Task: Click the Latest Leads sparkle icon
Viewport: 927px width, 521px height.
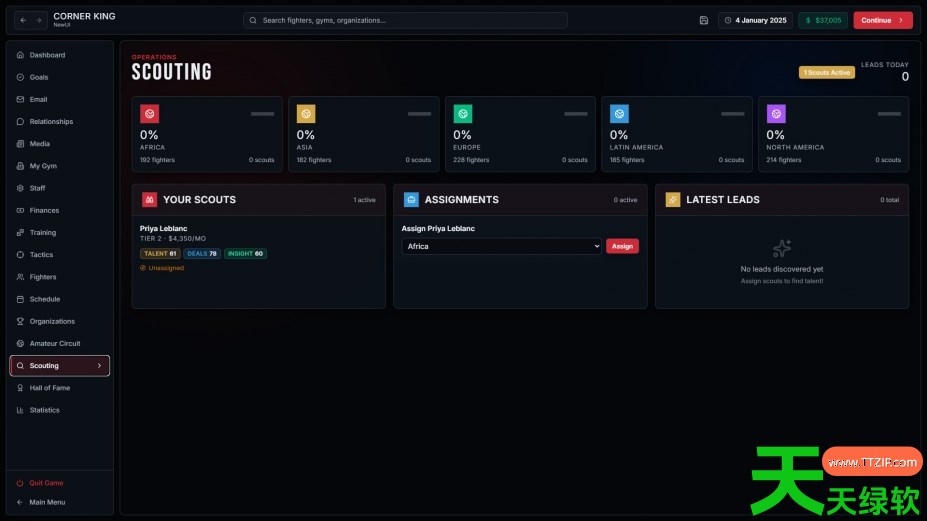Action: click(x=673, y=200)
